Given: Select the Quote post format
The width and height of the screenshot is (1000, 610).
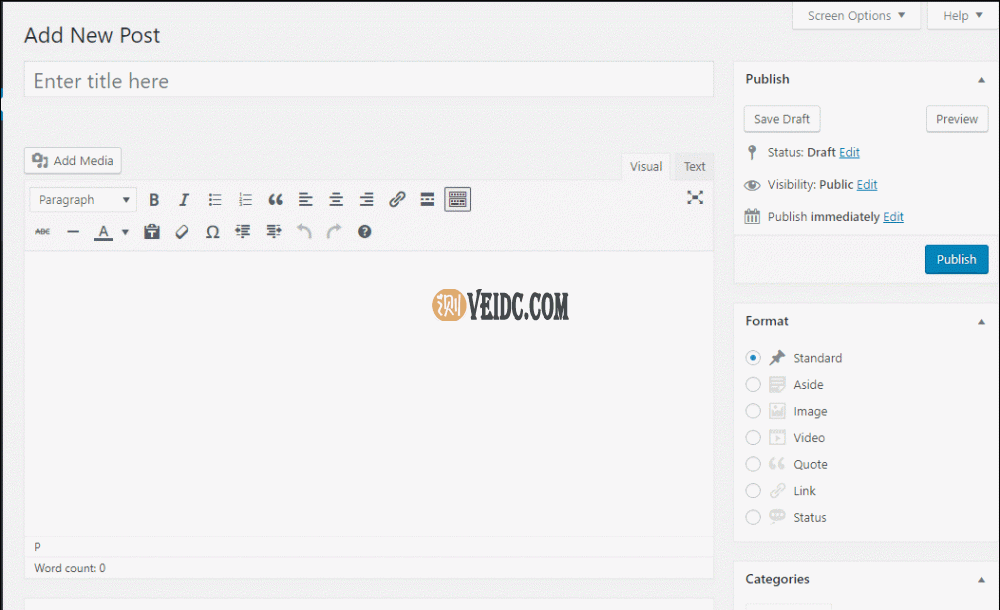Looking at the screenshot, I should [753, 465].
